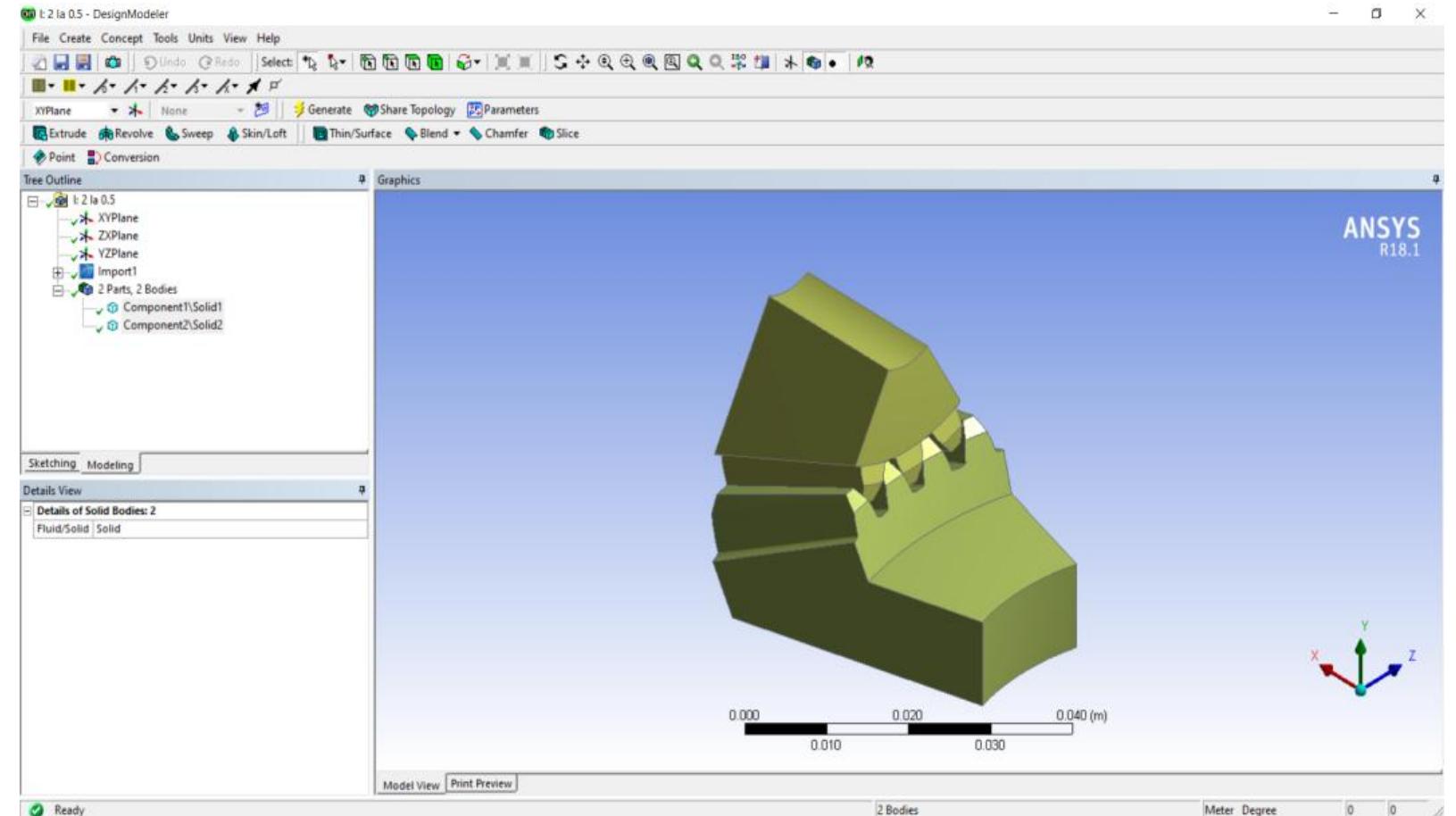Select Component1\Solid1 in the tree
The image size is (1456, 816).
pyautogui.click(x=171, y=307)
